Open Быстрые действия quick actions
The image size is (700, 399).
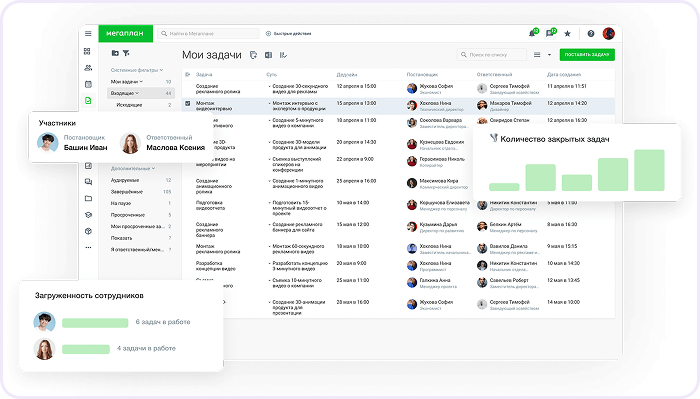pyautogui.click(x=288, y=33)
